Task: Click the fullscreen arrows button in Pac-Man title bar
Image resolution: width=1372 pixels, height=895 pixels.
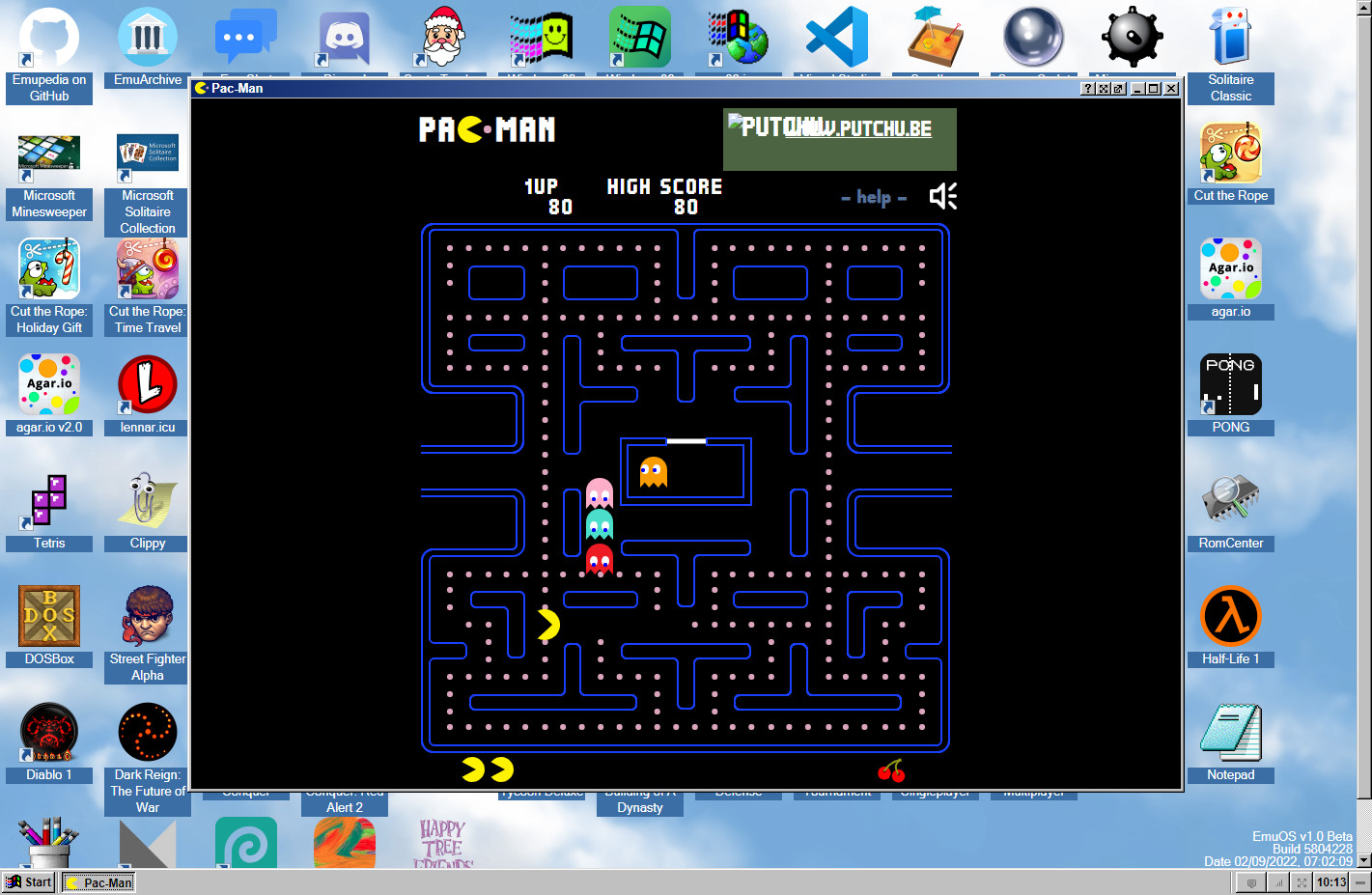Action: (1103, 88)
